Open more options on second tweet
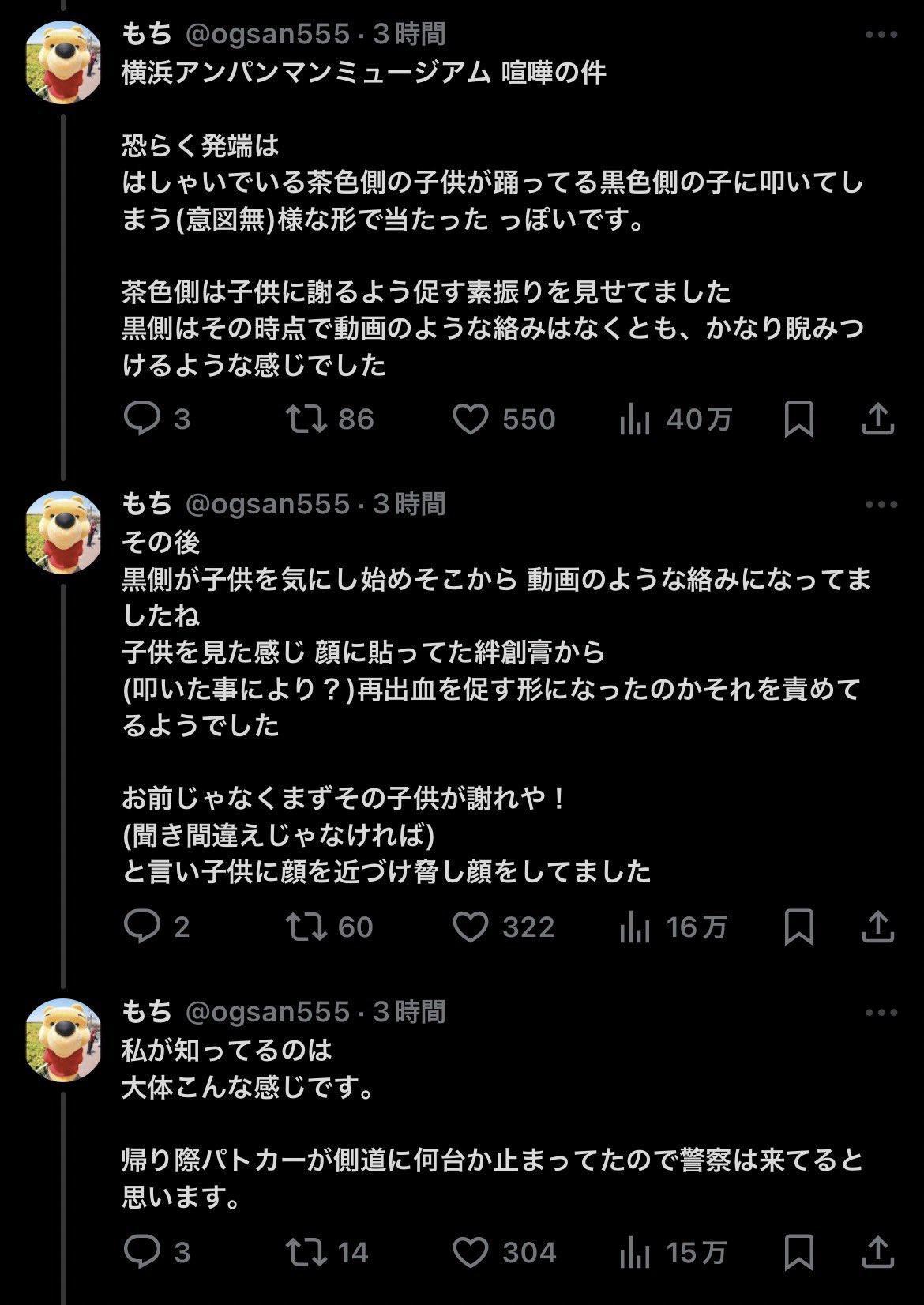The height and width of the screenshot is (1305, 924). 881,505
